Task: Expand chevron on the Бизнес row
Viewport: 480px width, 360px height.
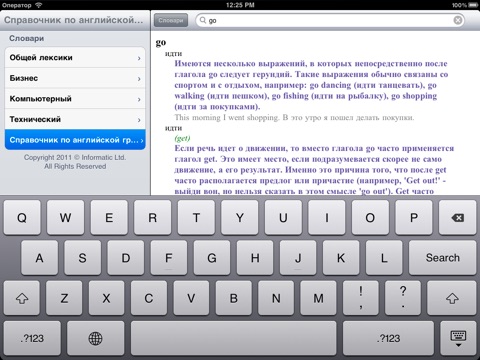Action: 139,79
